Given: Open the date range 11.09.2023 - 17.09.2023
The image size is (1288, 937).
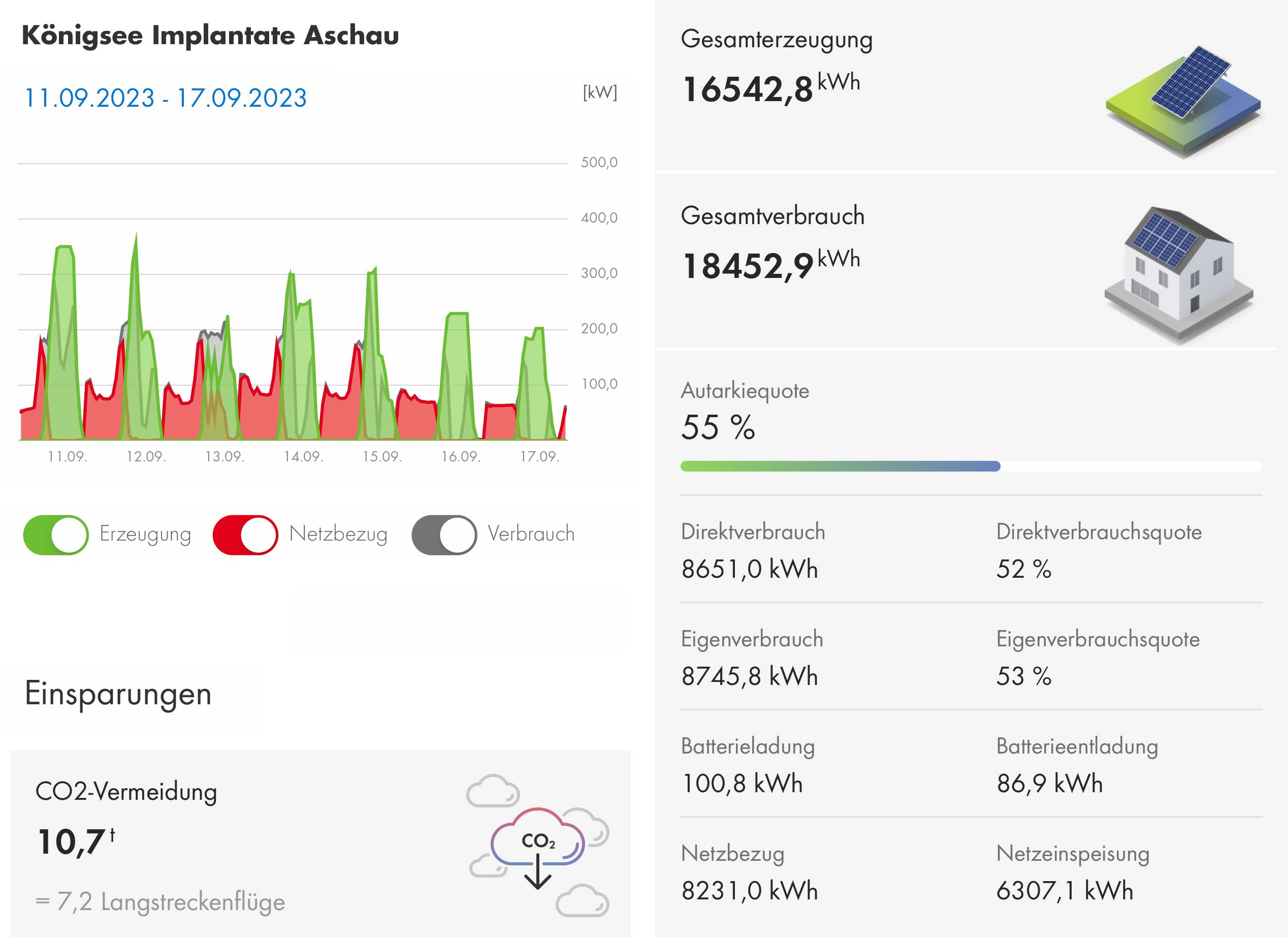Looking at the screenshot, I should [x=165, y=98].
